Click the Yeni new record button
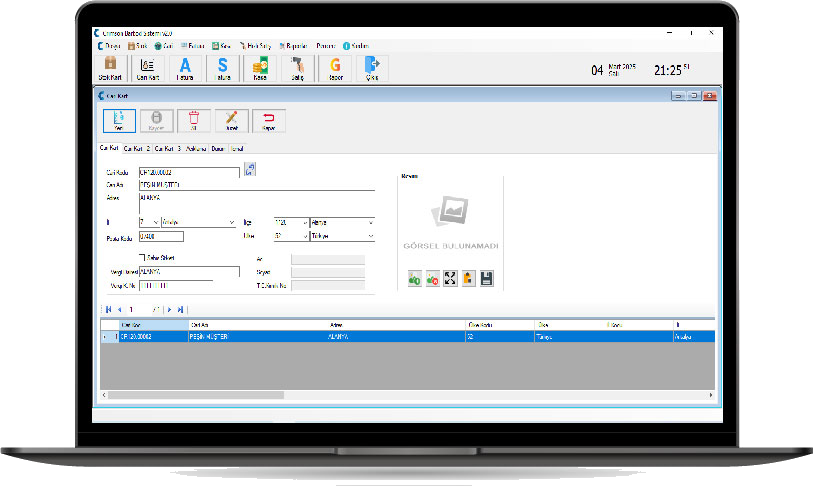This screenshot has width=814, height=486. (118, 121)
